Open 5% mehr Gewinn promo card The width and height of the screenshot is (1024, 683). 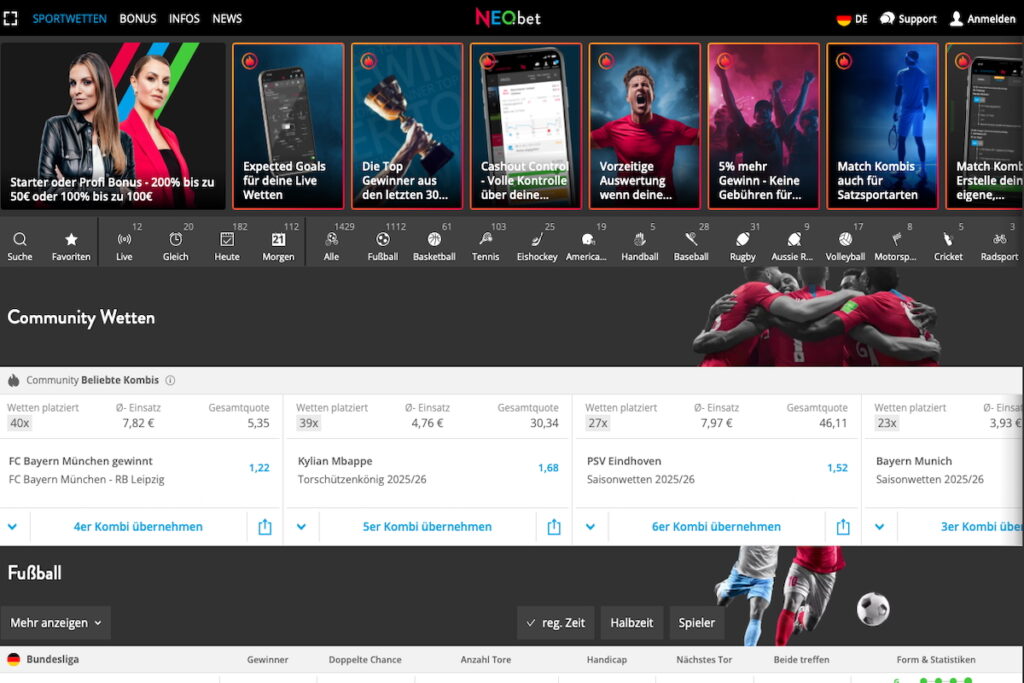(x=763, y=126)
